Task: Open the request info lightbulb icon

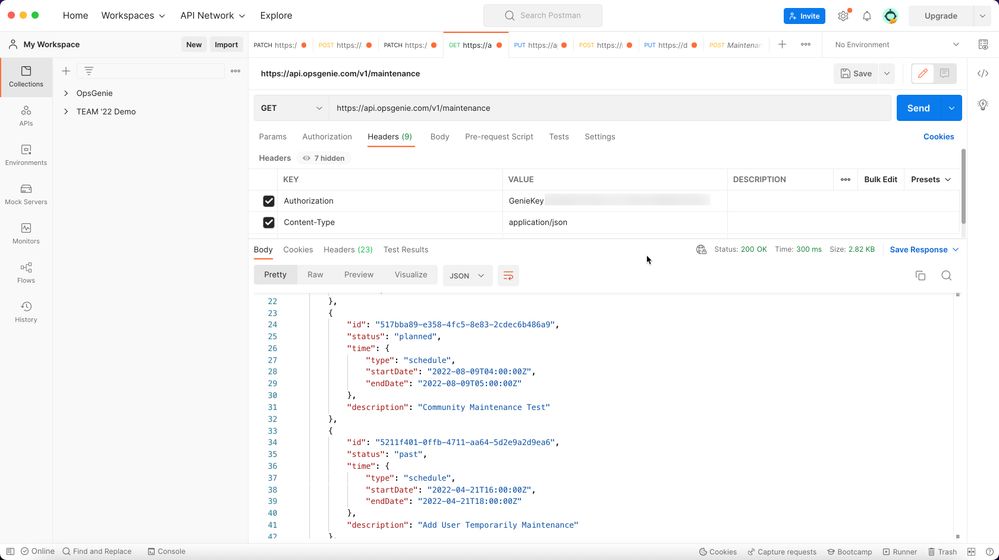Action: [x=983, y=104]
